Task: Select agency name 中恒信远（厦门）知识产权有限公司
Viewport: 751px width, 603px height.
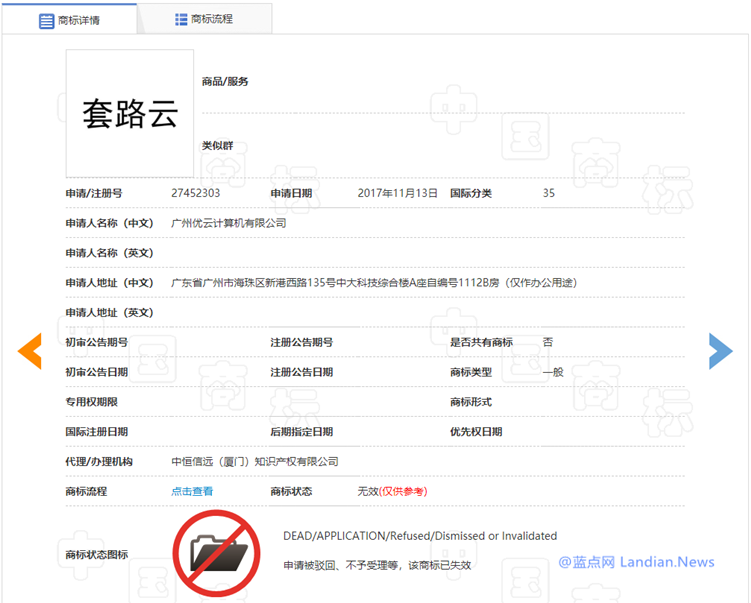Action: pyautogui.click(x=255, y=461)
